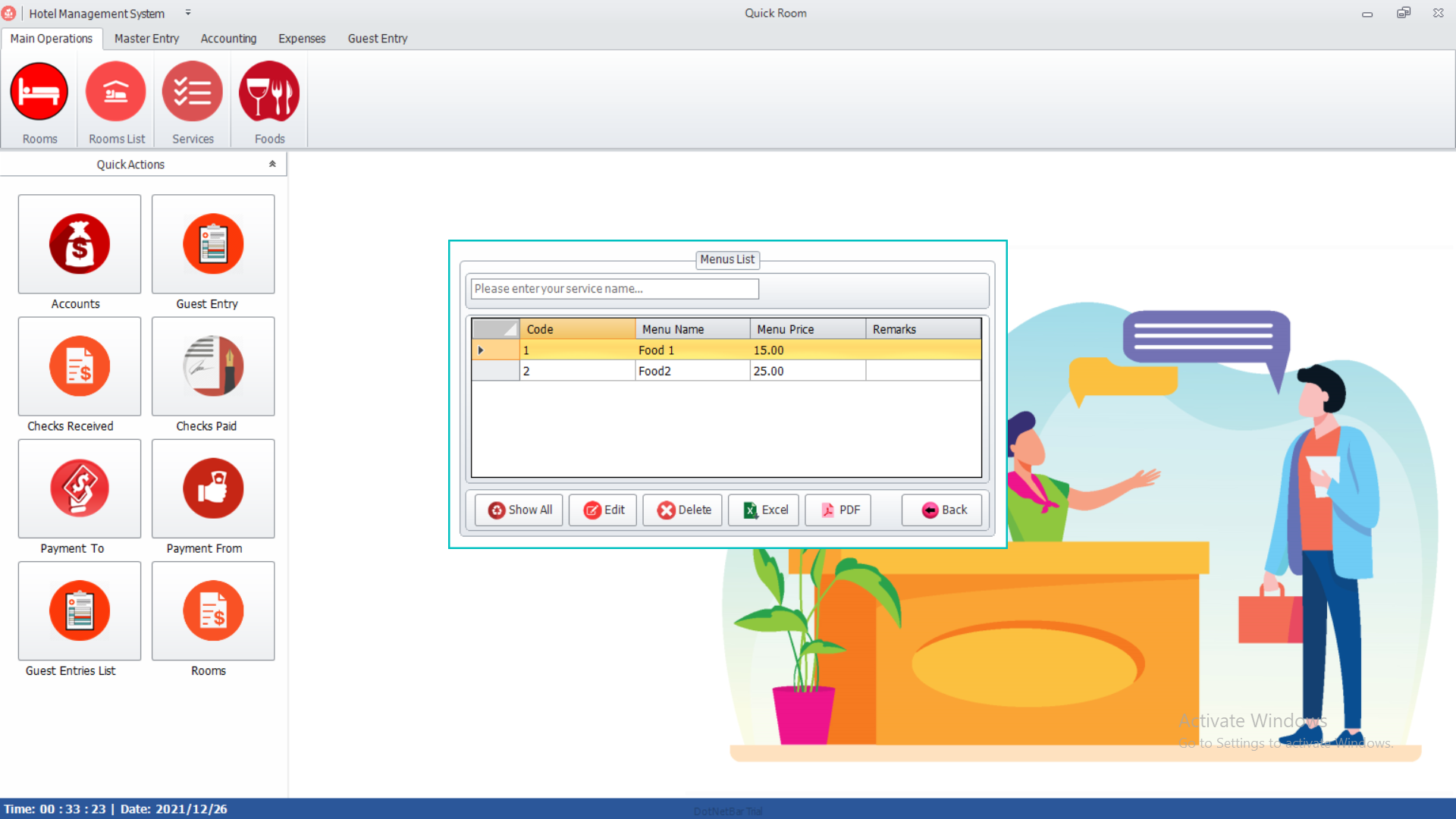Open the Accounting ribbon tab
Viewport: 1456px width, 819px height.
coord(228,39)
